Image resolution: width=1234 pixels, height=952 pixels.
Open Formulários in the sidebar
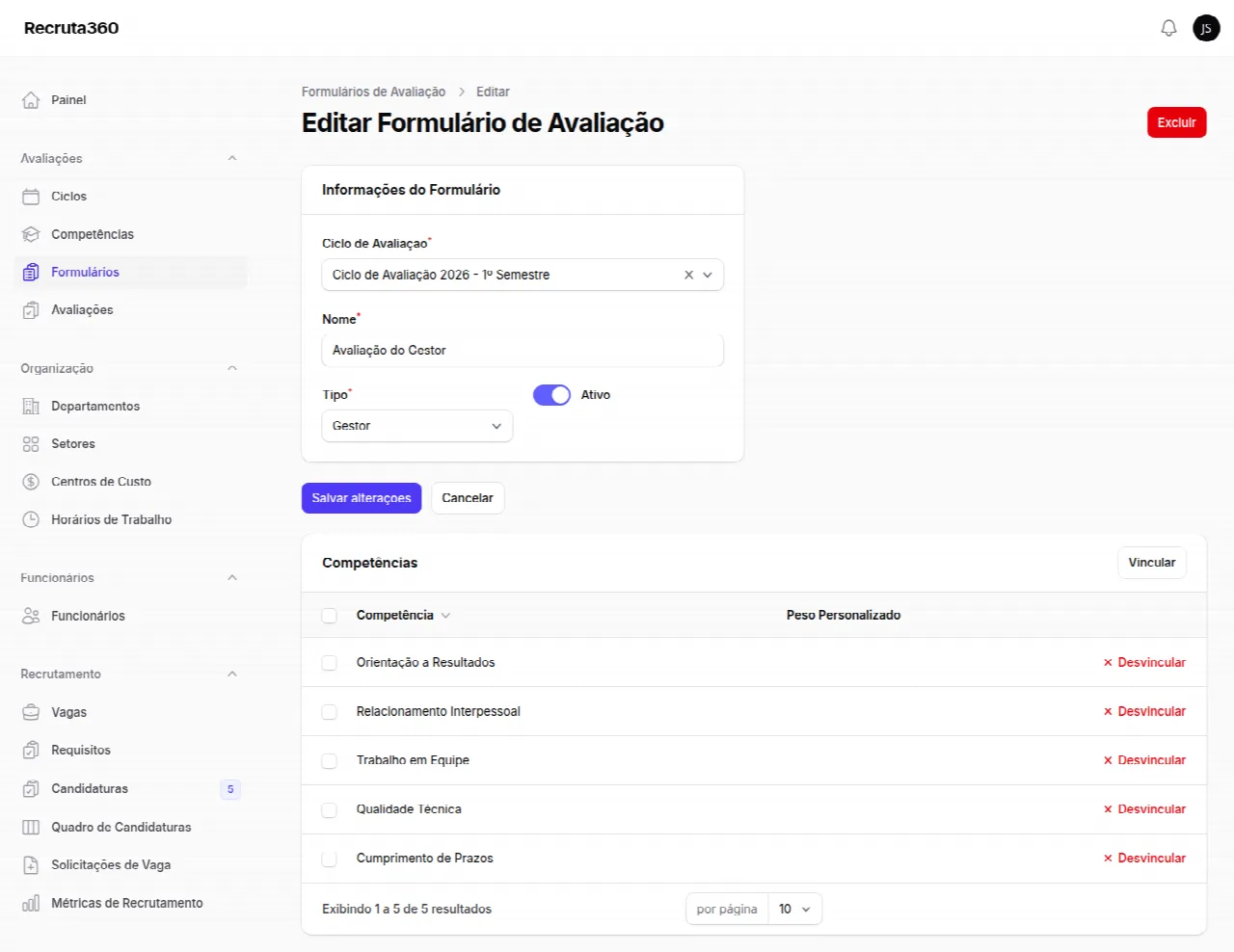[131, 273]
